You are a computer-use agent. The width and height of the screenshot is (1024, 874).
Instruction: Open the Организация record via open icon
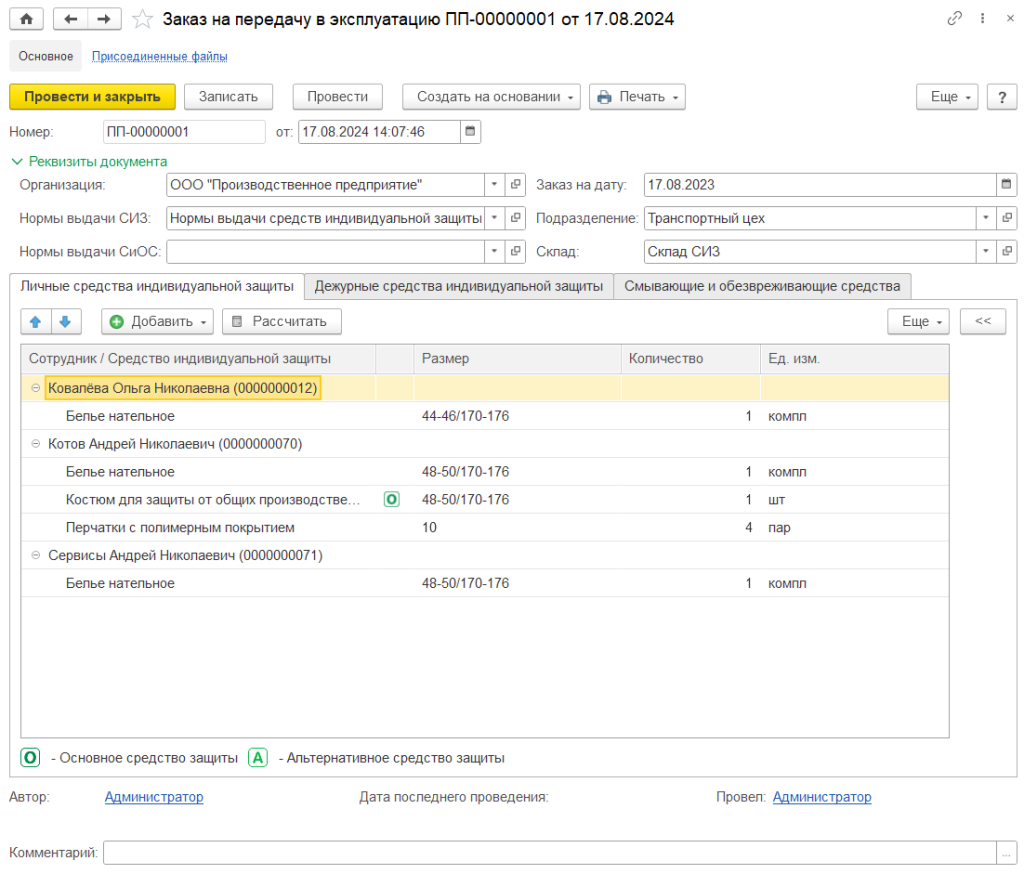pos(516,185)
